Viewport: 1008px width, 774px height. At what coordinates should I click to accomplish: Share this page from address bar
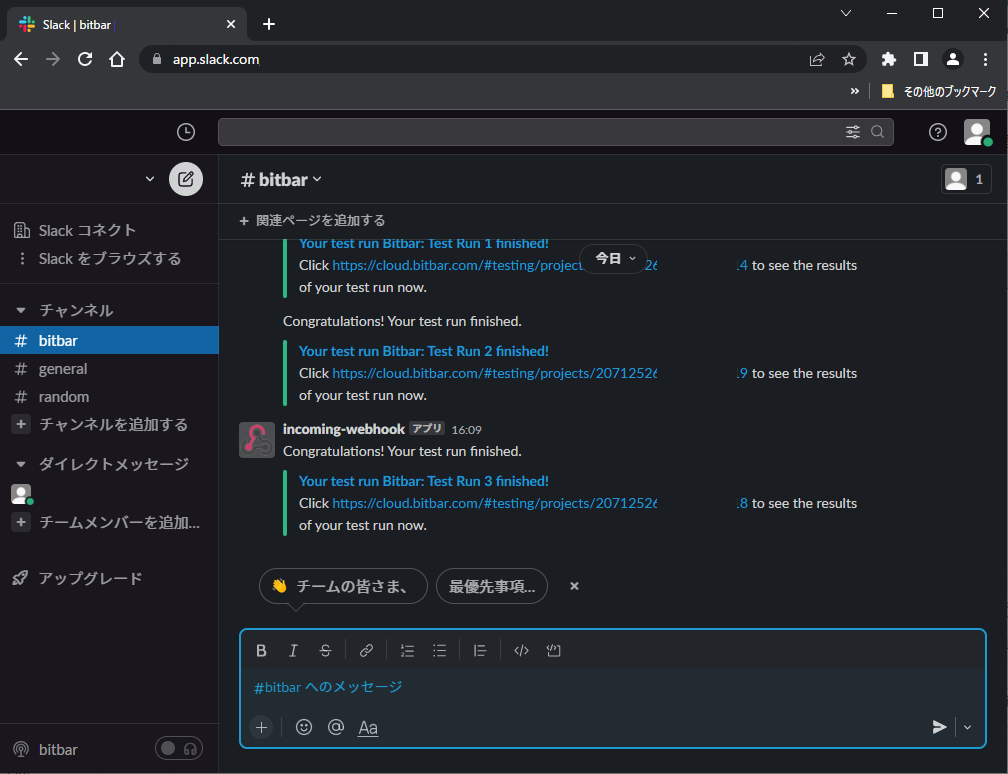point(816,59)
